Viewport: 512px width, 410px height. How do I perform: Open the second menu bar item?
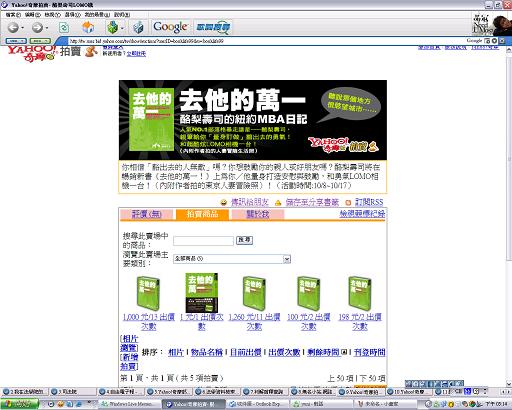coord(33,15)
